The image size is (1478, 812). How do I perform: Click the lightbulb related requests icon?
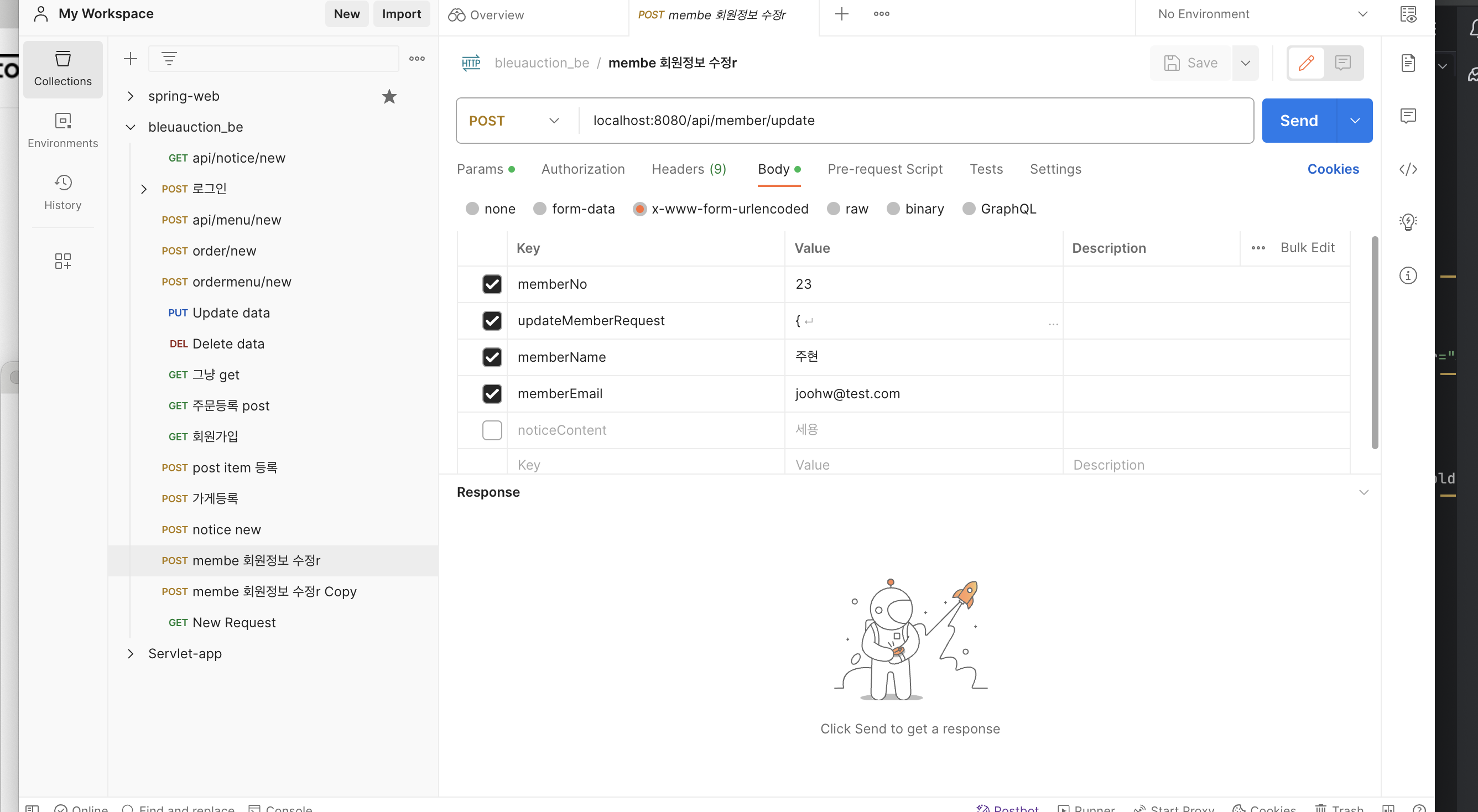(x=1407, y=222)
